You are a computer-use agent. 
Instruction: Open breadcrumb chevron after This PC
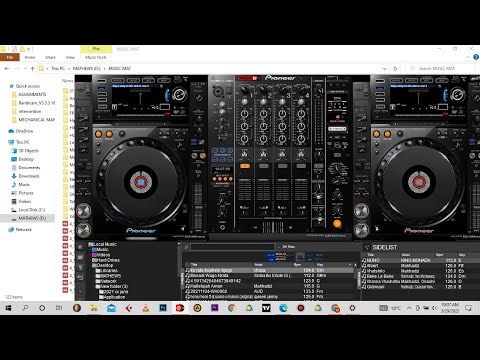click(x=69, y=68)
